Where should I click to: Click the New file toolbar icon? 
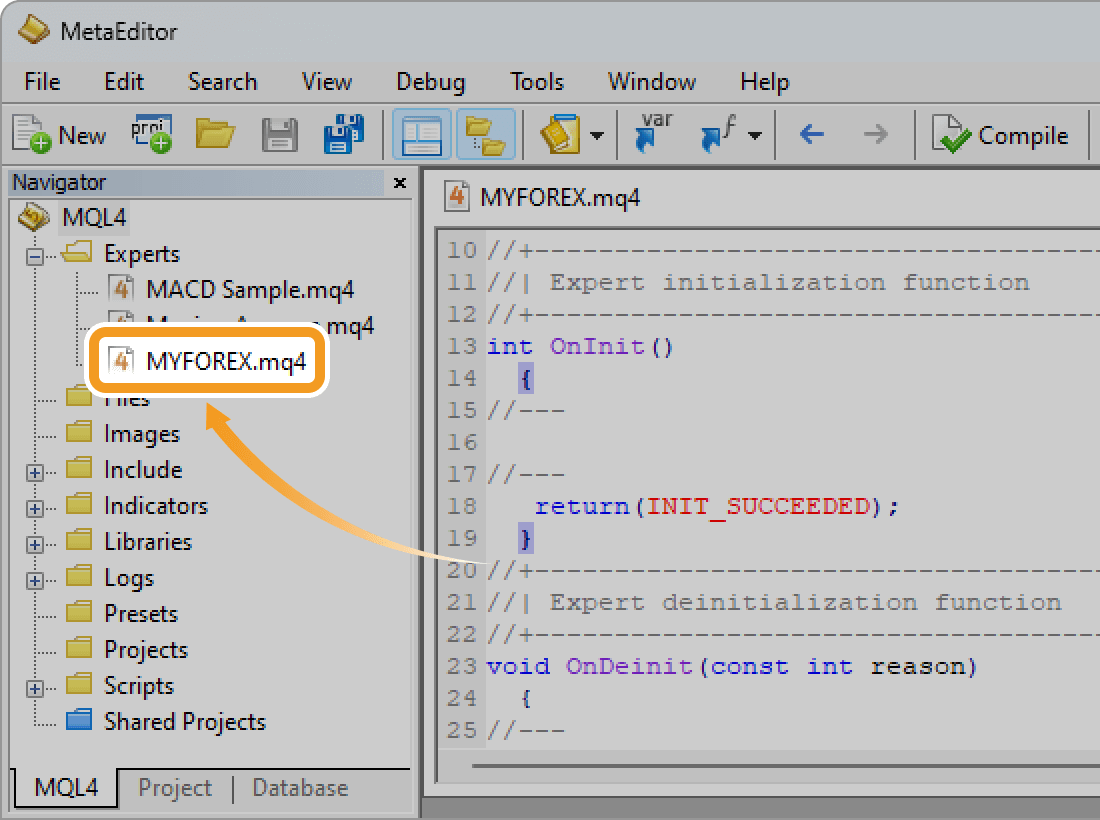pyautogui.click(x=58, y=136)
